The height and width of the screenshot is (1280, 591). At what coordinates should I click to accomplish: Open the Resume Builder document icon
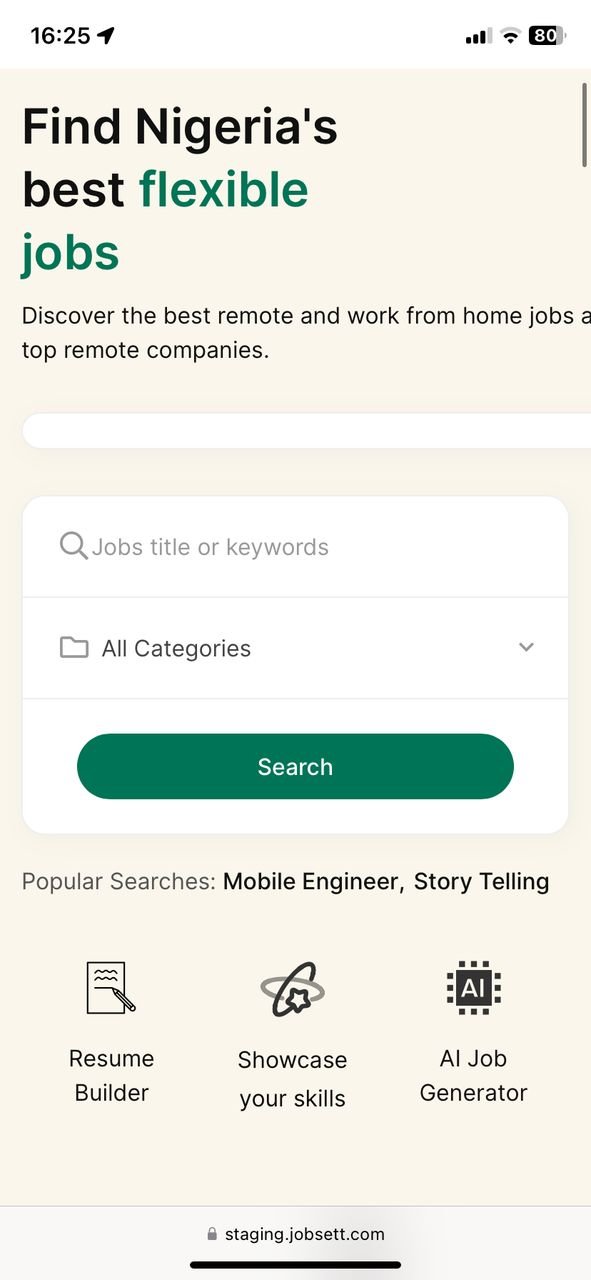point(111,987)
